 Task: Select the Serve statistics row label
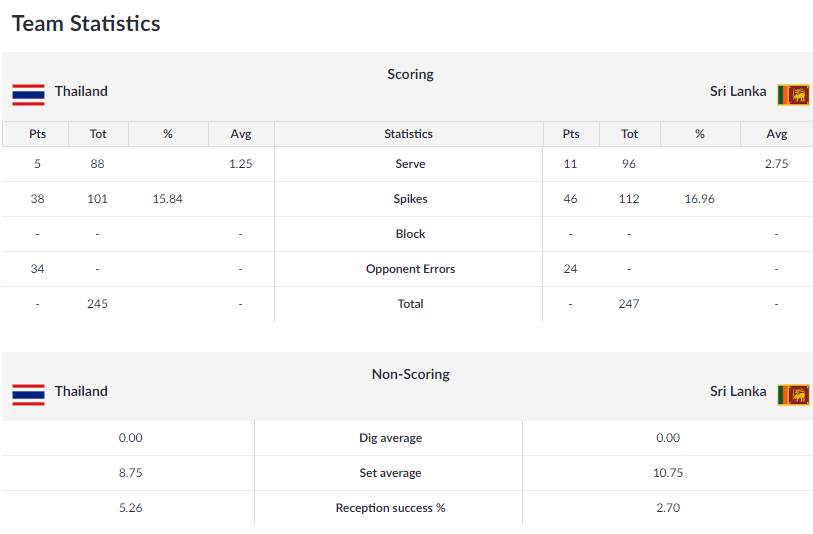[x=410, y=164]
